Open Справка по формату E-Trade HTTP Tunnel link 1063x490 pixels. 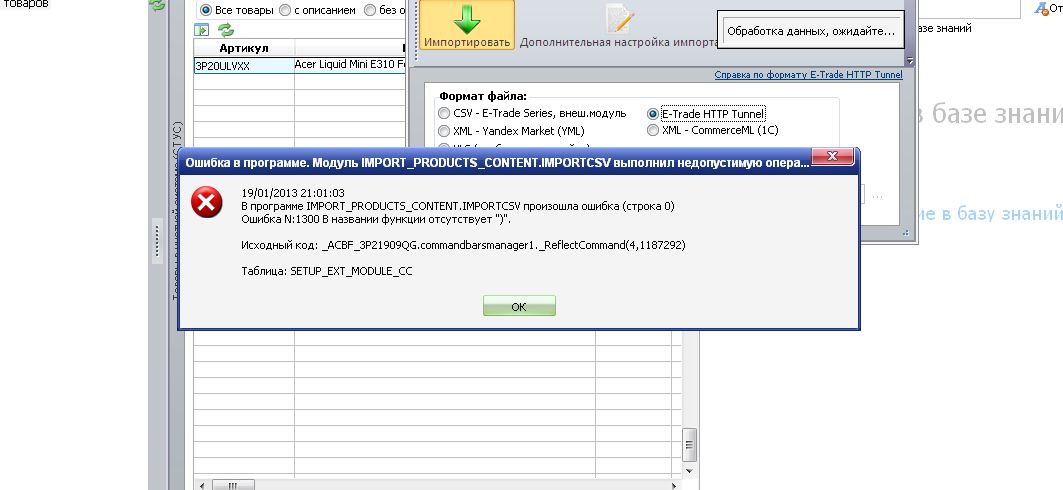click(x=809, y=75)
